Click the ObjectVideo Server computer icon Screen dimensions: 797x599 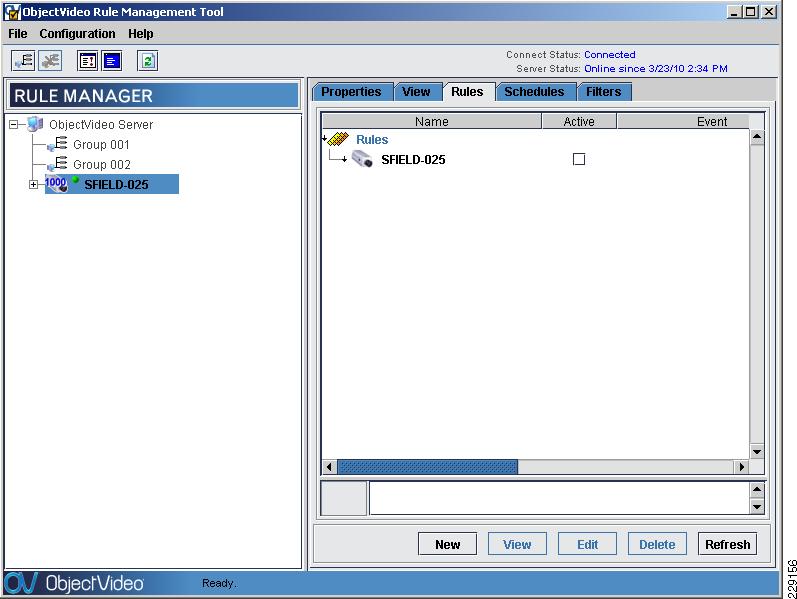35,124
